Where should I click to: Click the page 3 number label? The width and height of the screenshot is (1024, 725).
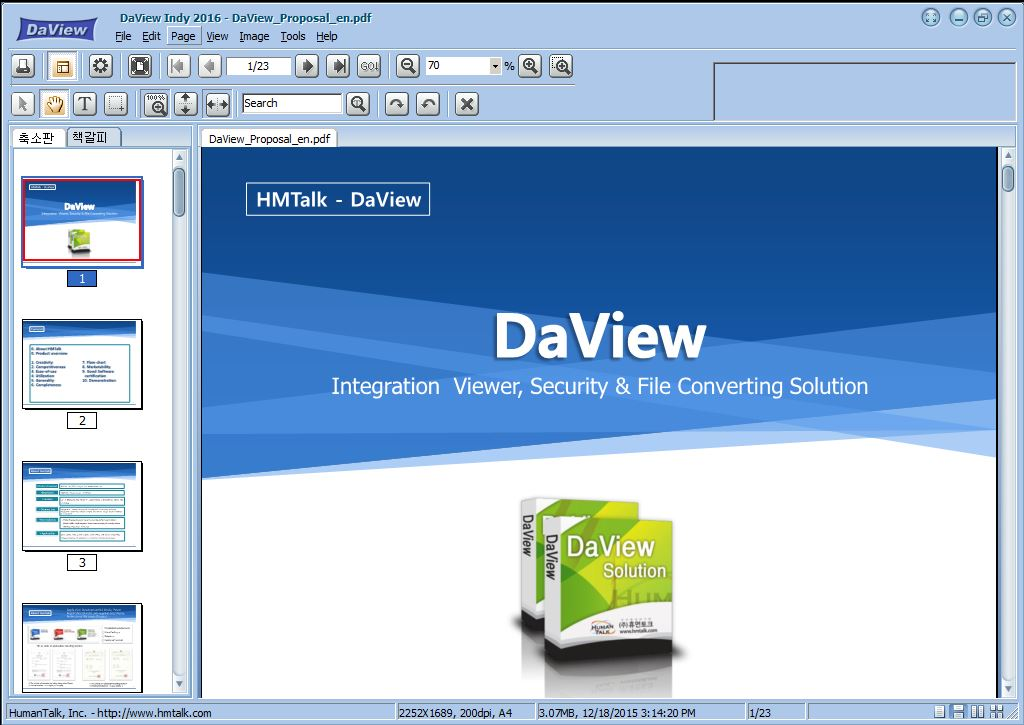click(82, 562)
